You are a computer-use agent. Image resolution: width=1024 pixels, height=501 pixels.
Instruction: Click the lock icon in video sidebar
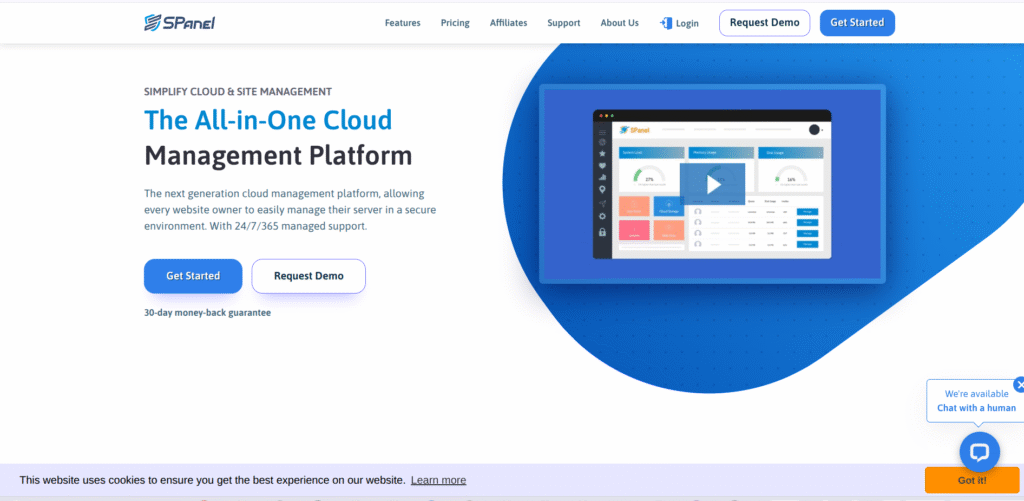[602, 232]
